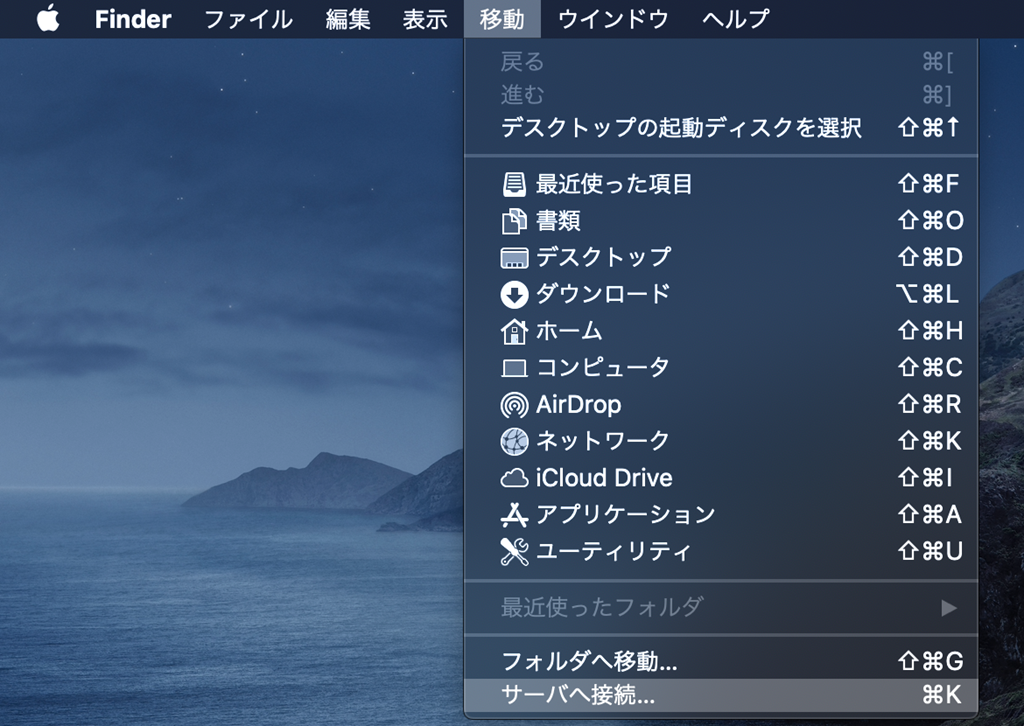The height and width of the screenshot is (726, 1024).
Task: Click the 書類 documents icon
Action: click(x=514, y=221)
